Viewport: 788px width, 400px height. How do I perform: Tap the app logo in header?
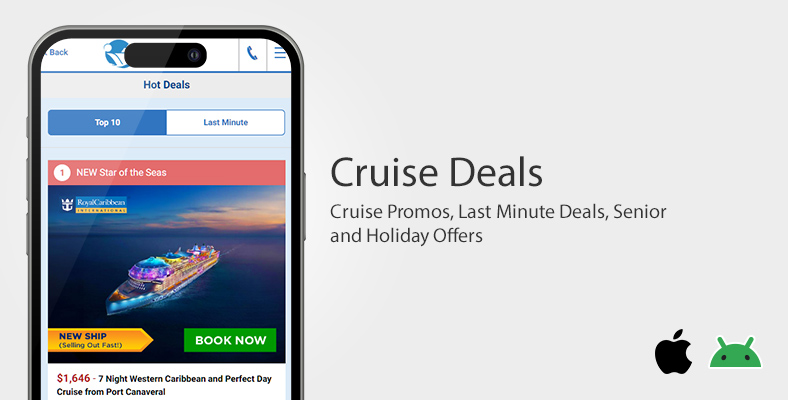(114, 54)
